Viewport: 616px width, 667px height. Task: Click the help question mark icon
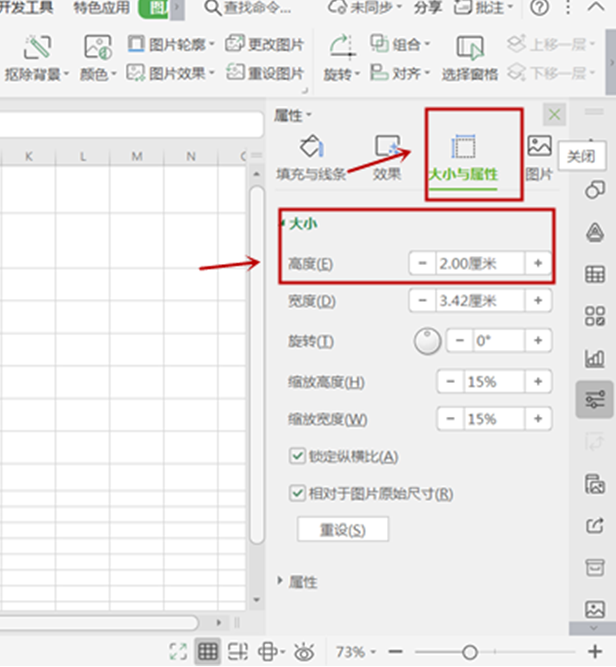[539, 8]
